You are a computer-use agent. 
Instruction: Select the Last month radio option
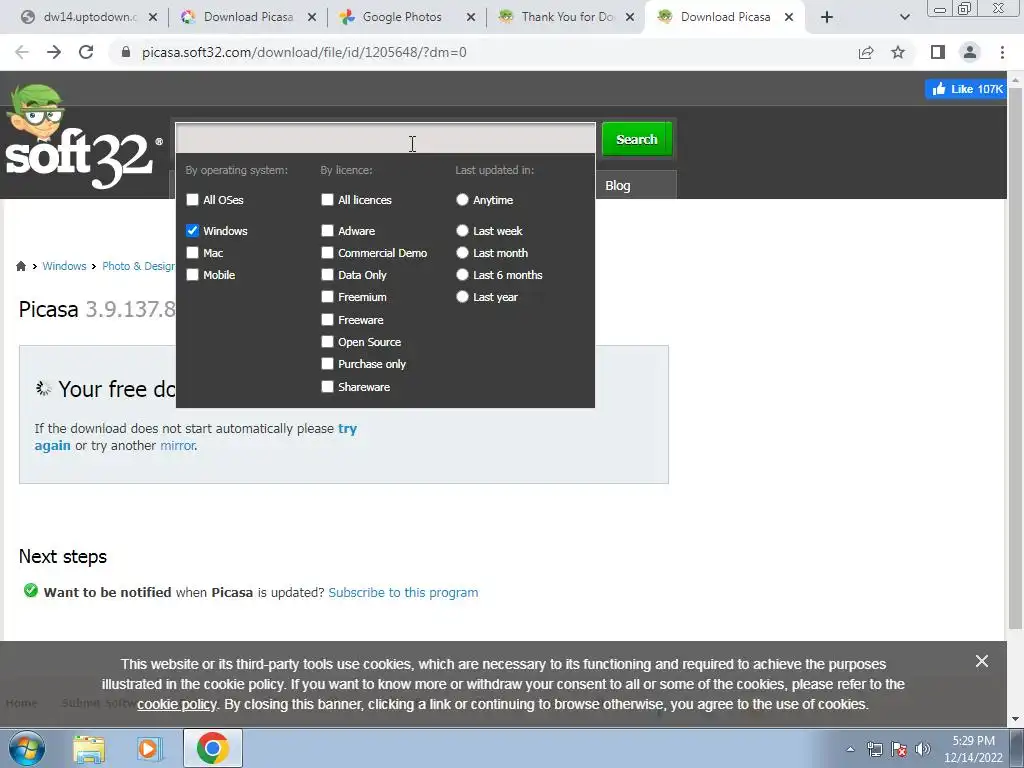(462, 253)
